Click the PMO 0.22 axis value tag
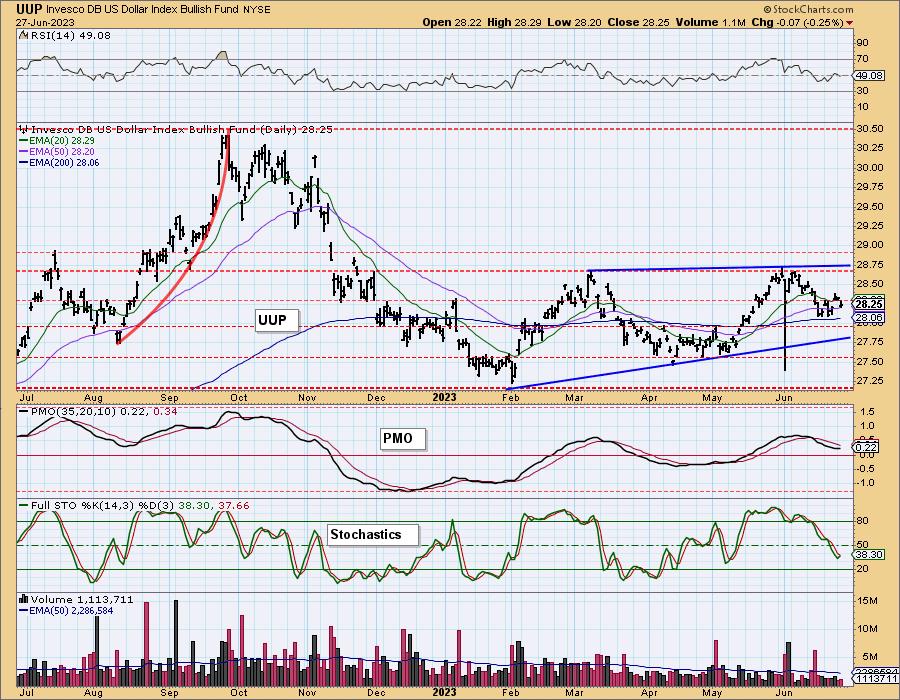Image resolution: width=900 pixels, height=700 pixels. pyautogui.click(x=866, y=447)
